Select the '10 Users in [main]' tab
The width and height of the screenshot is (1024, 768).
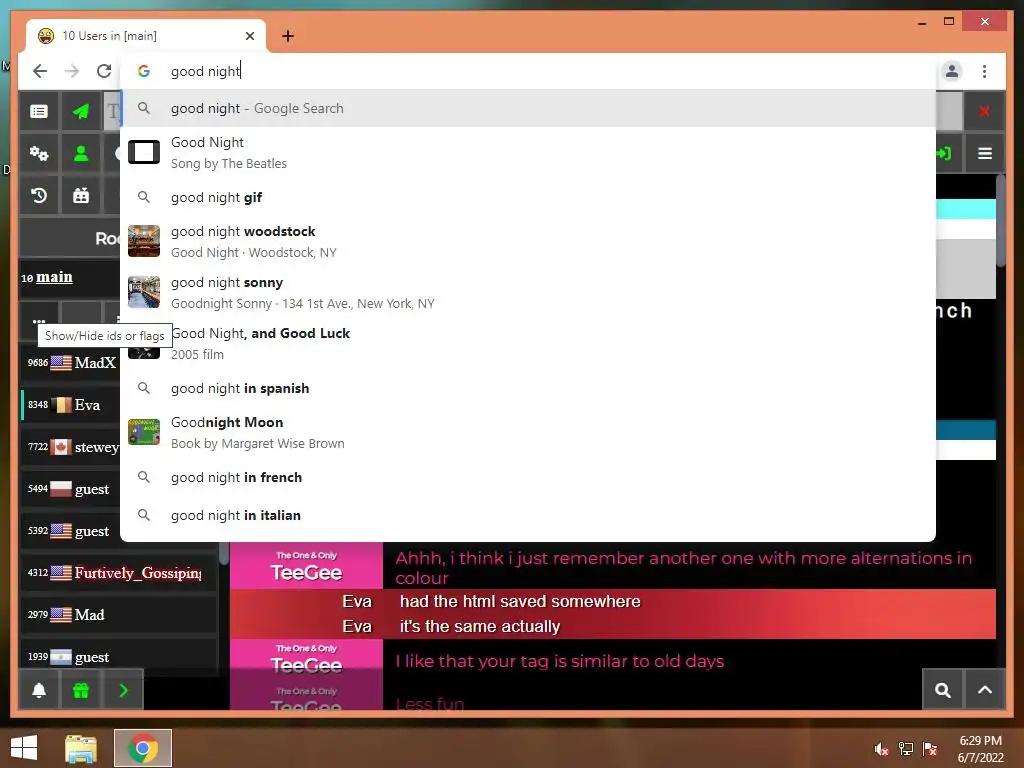pyautogui.click(x=146, y=36)
